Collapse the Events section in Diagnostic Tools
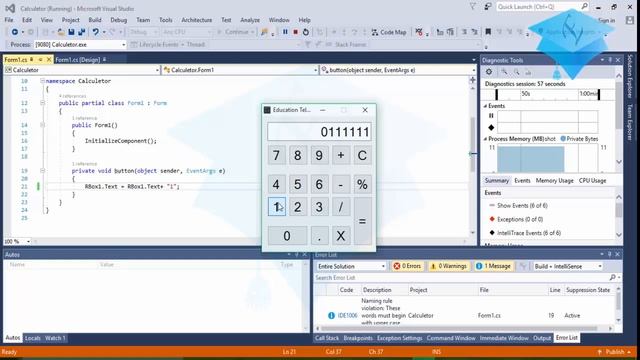This screenshot has height=360, width=640. 485,106
